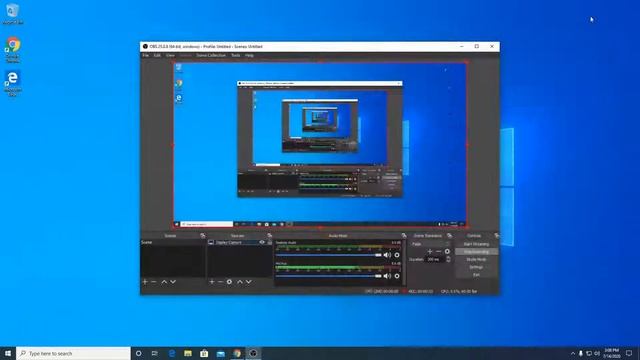Add a scene transition with the plus icon
640x360 pixels.
[430, 251]
